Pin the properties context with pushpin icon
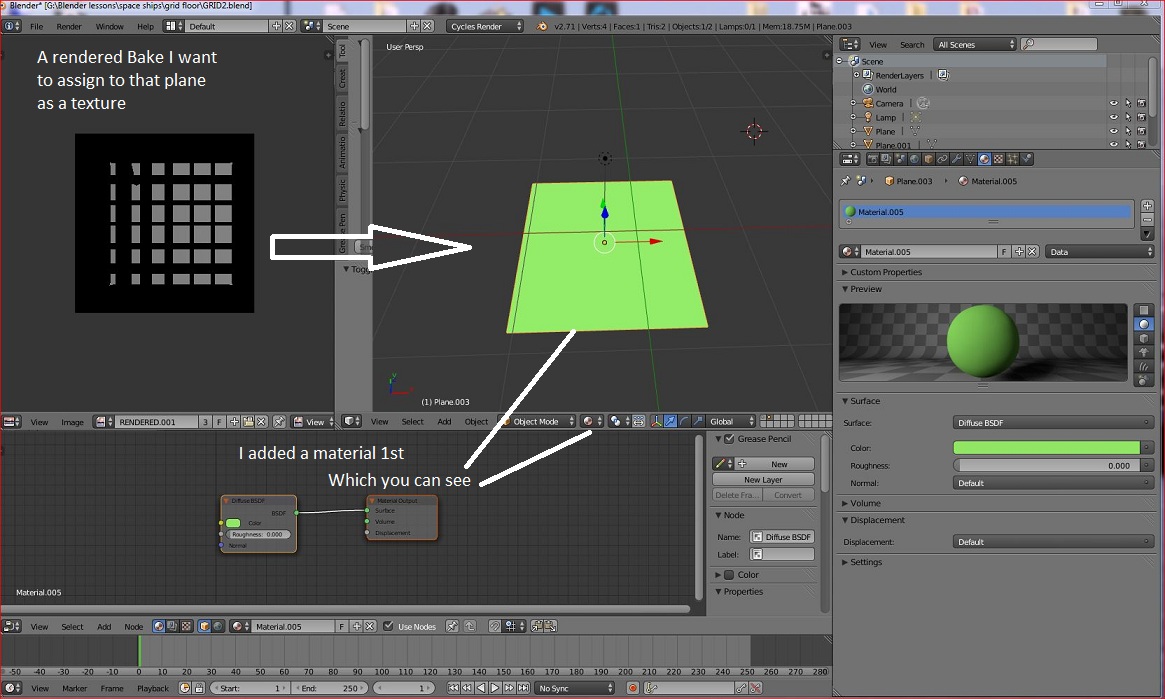Screen dimensions: 1165x699 (x=846, y=181)
